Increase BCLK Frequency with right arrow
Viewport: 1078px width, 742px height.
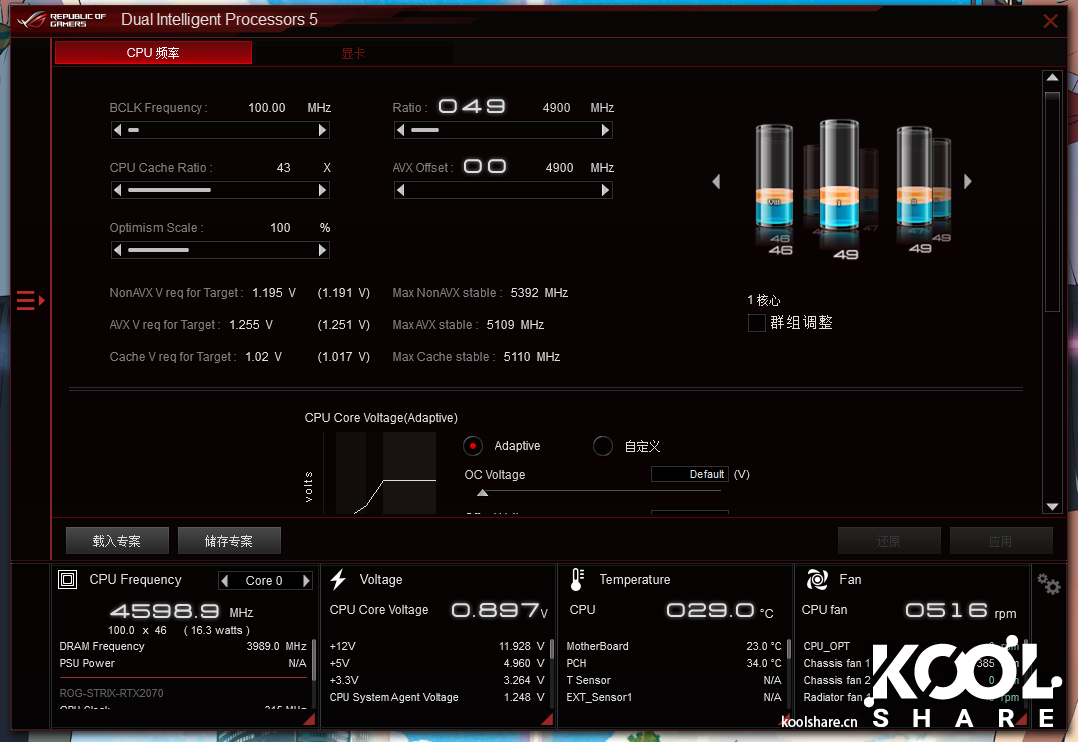click(322, 130)
